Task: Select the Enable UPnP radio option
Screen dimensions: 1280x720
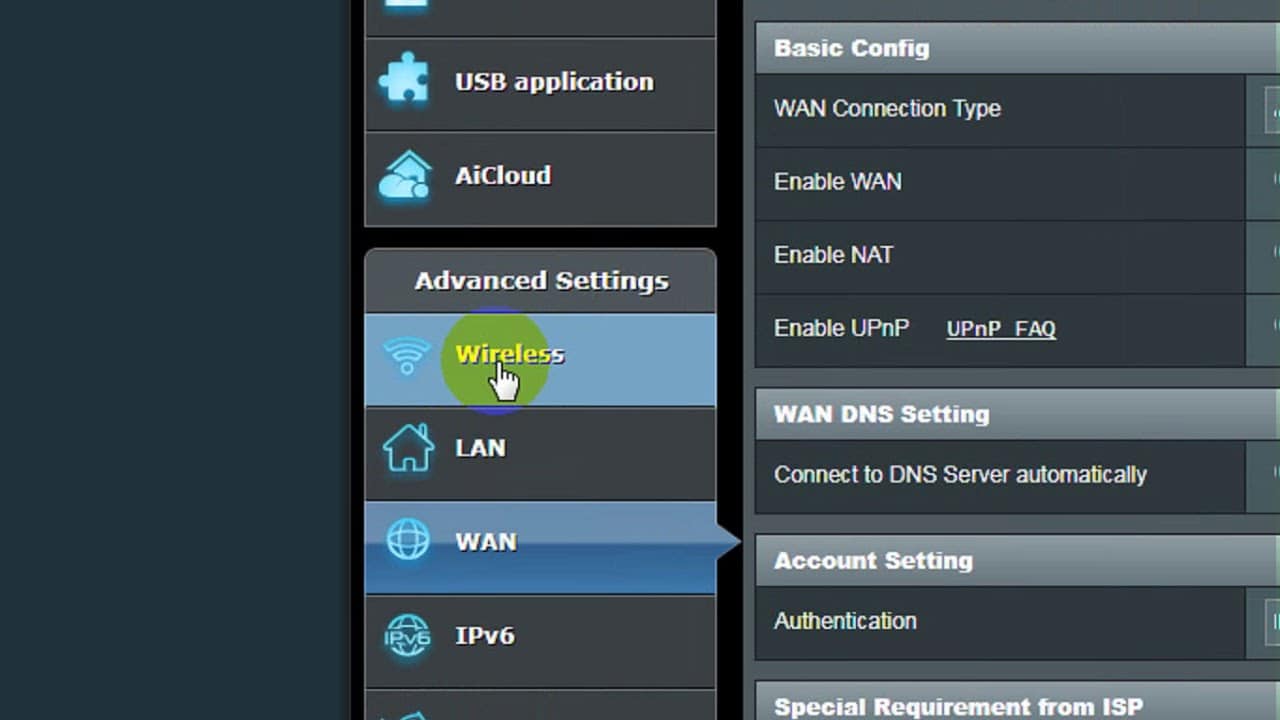Action: 1275,328
